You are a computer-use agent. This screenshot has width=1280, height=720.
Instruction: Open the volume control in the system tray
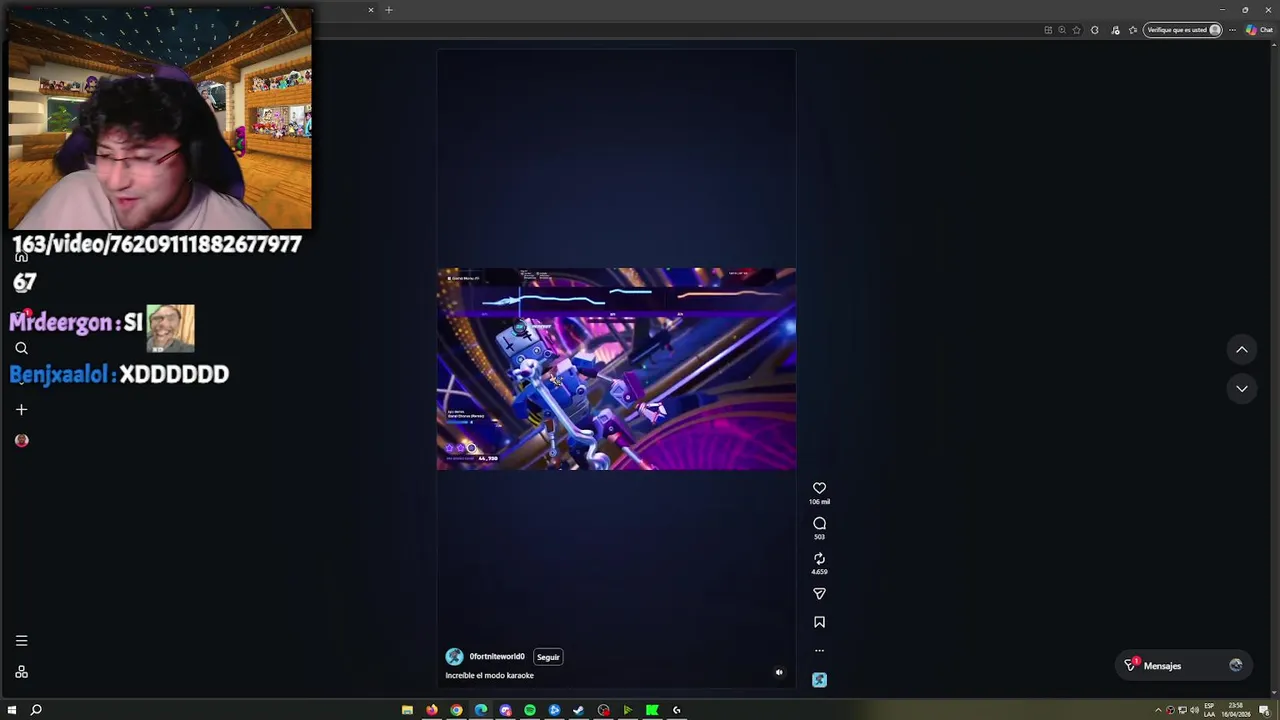[x=1194, y=710]
